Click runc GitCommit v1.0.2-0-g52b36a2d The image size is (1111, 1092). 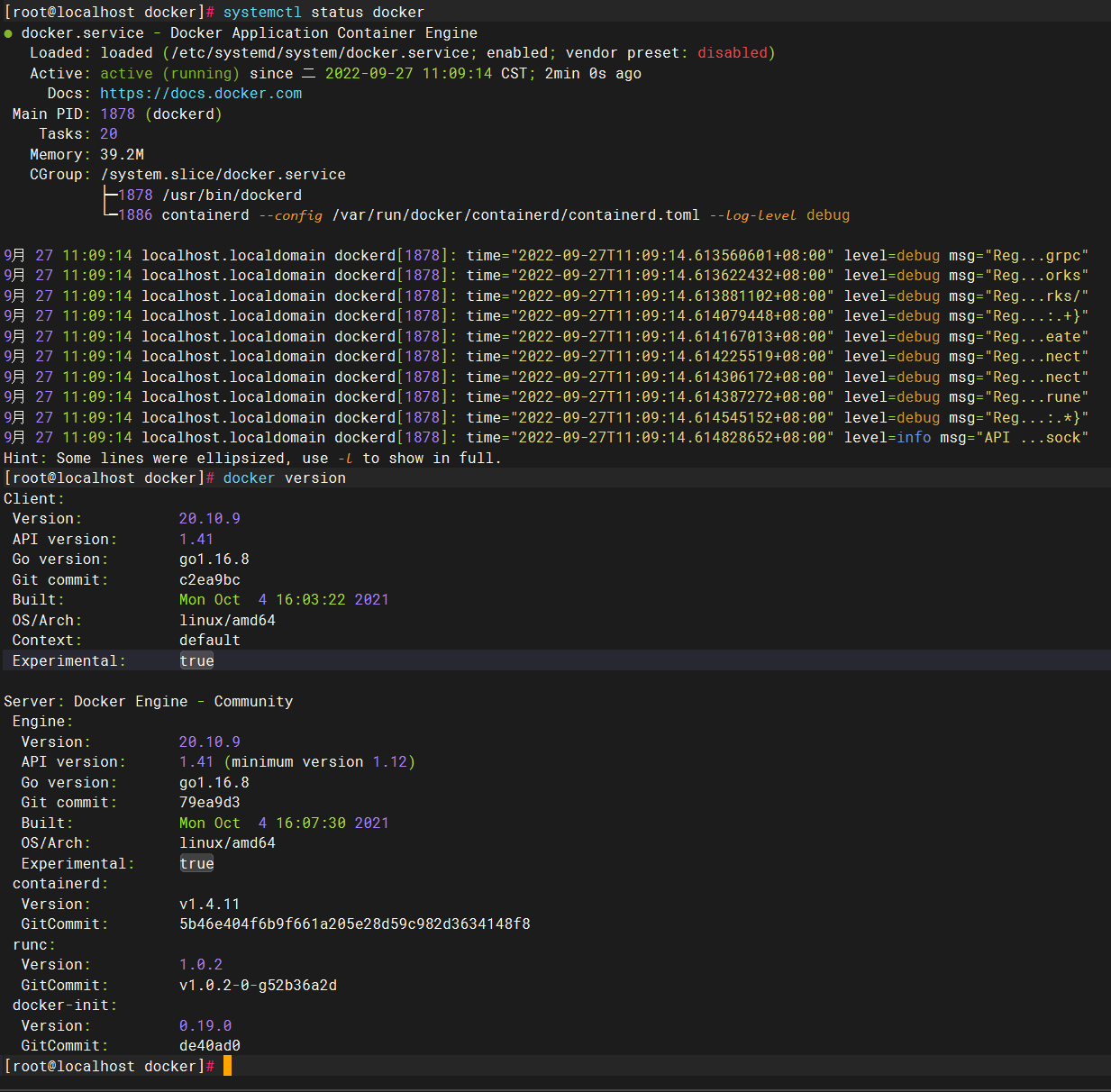[259, 986]
